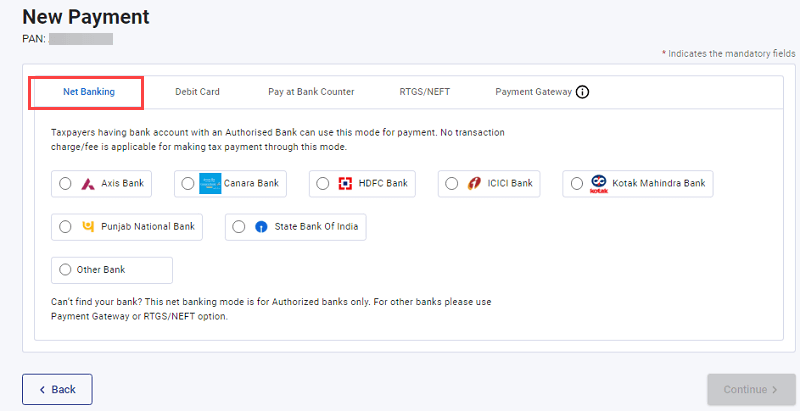Select the Axis Bank radio button
Screen dimensions: 800x411
pos(65,184)
